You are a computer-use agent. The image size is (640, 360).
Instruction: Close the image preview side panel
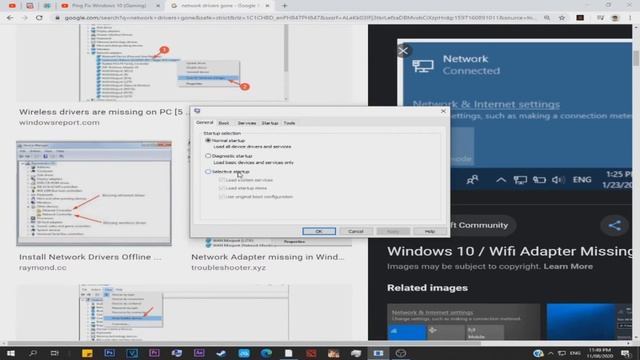(x=403, y=51)
